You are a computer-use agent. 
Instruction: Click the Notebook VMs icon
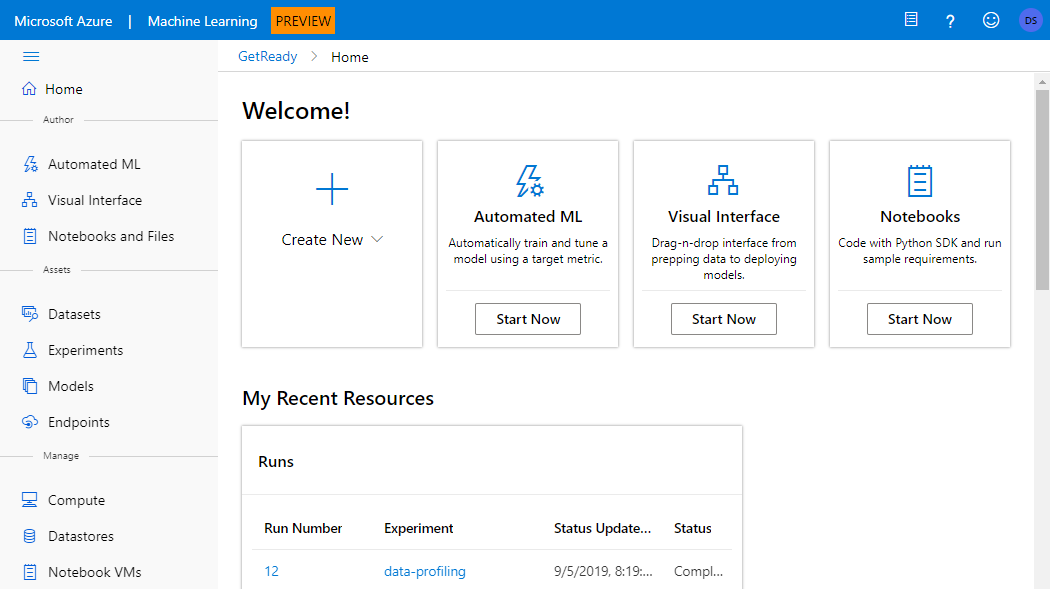point(29,572)
